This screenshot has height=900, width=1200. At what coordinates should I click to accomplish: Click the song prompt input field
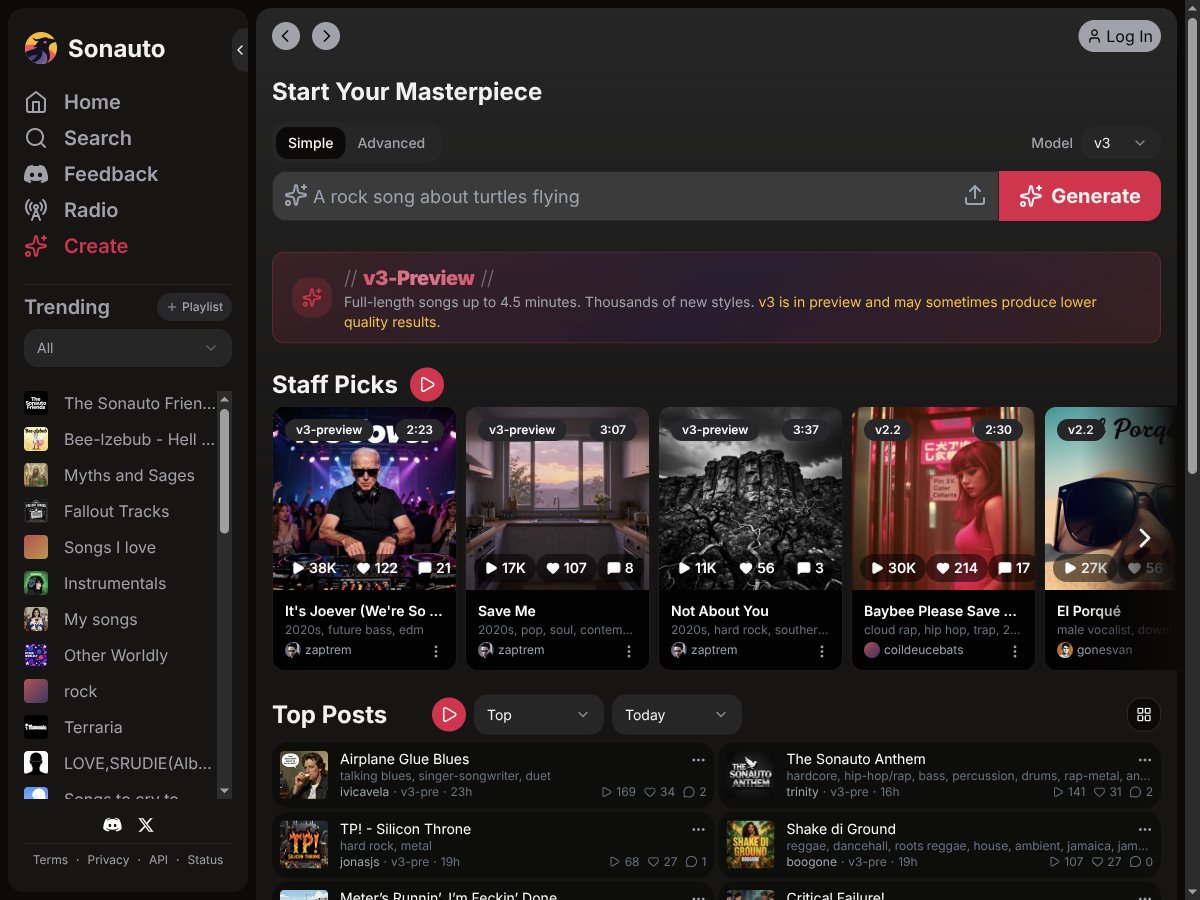pos(620,196)
